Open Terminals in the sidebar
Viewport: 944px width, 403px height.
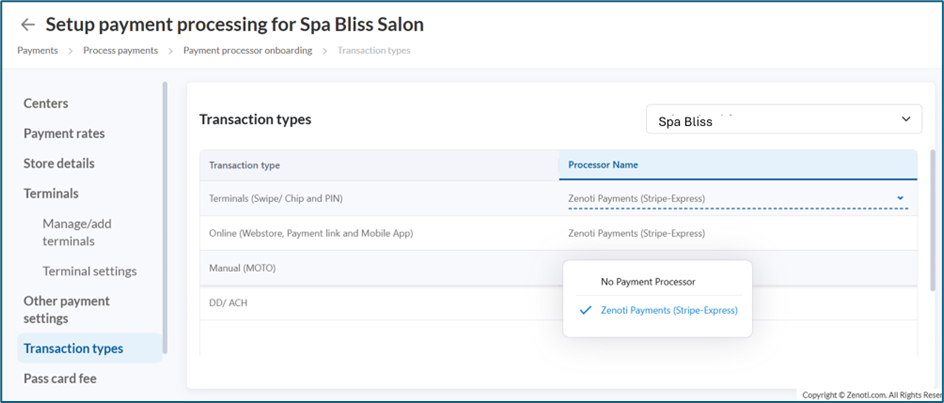pyautogui.click(x=51, y=193)
